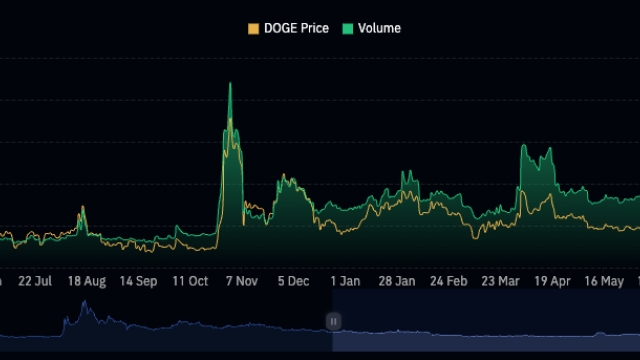
Task: Click the 28 Jan axis label
Action: pos(397,281)
